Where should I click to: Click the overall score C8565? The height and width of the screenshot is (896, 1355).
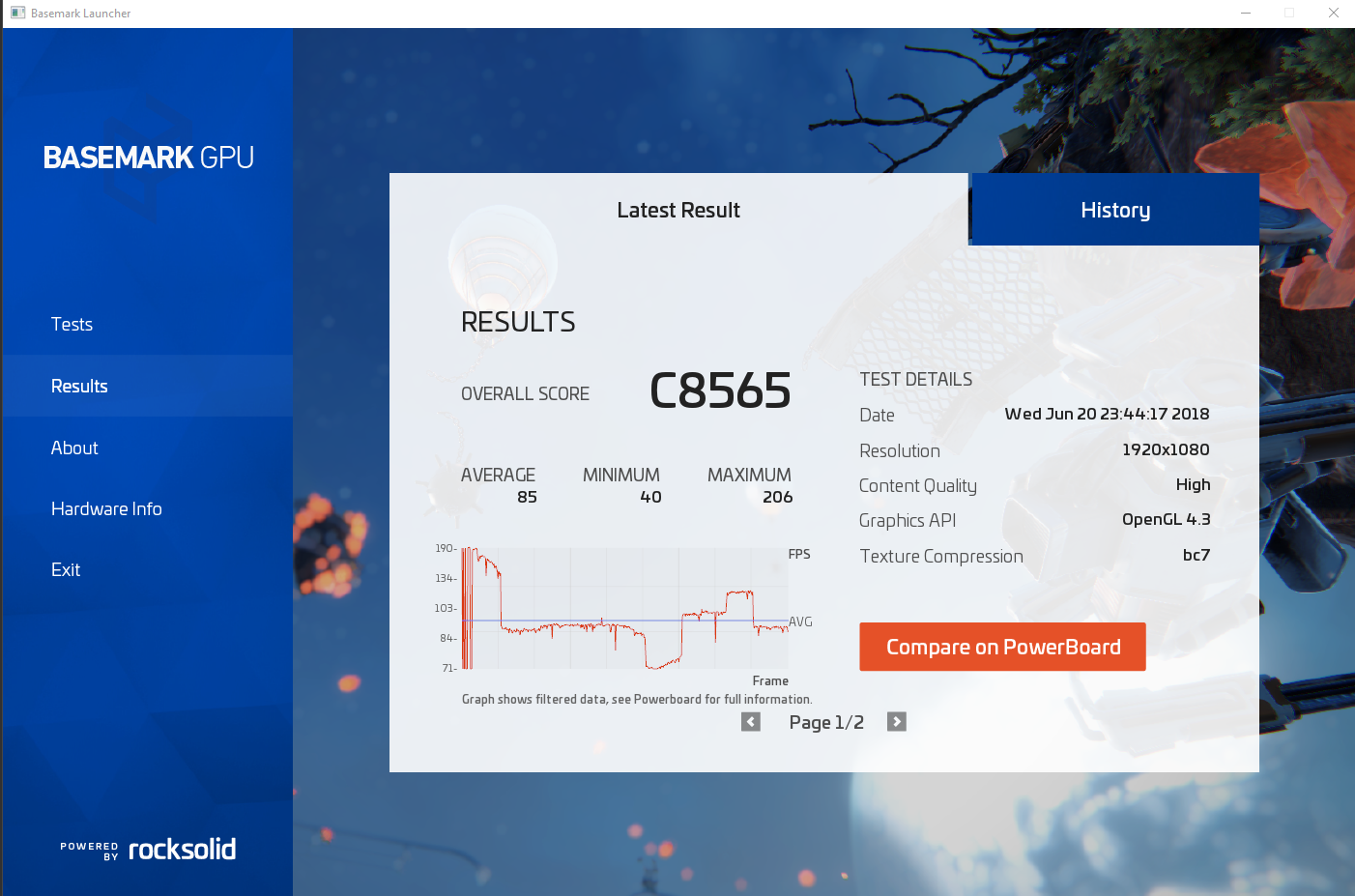719,390
